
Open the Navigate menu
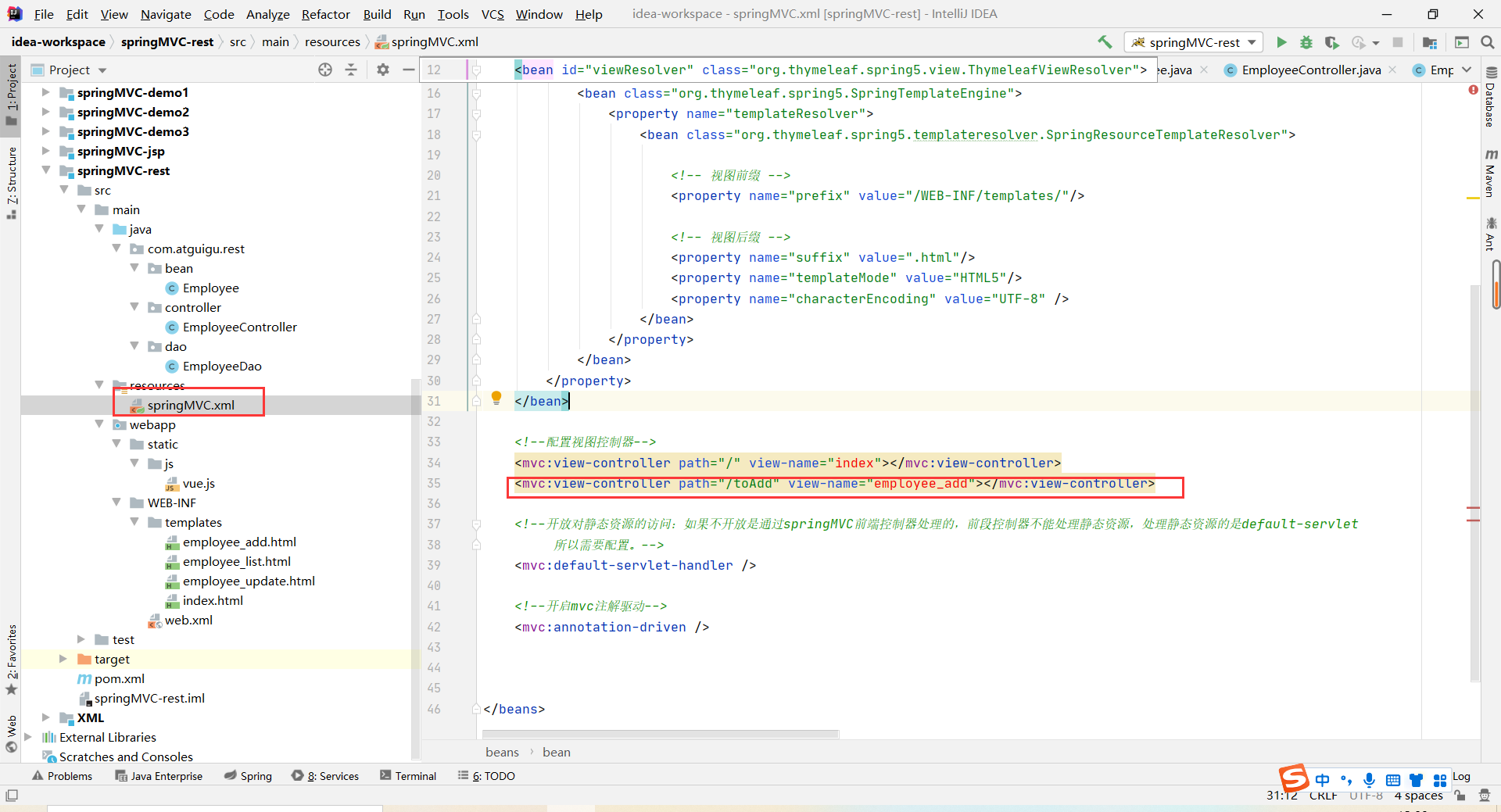point(166,14)
